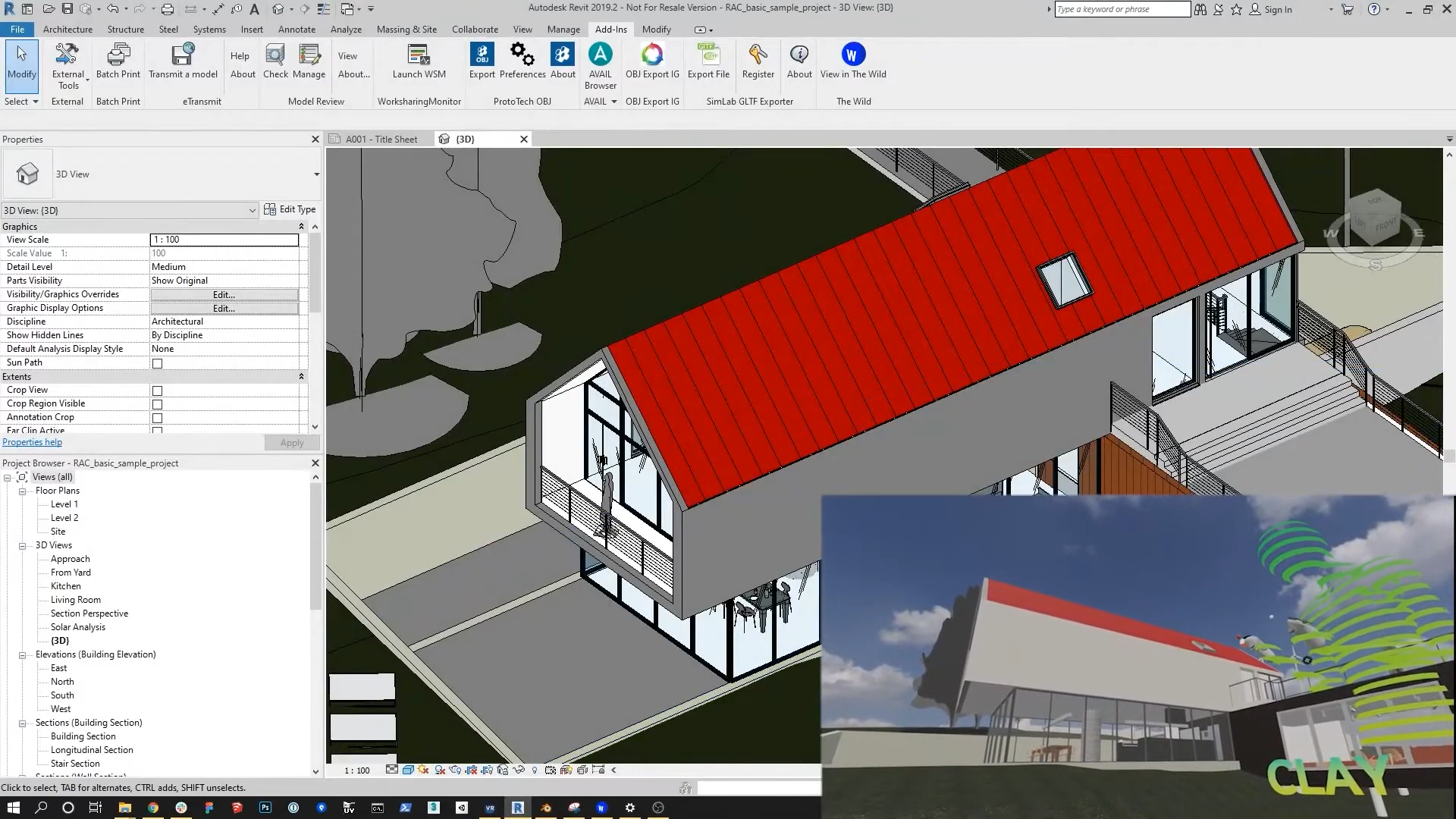Check the Crop Region Visible box

coord(158,405)
